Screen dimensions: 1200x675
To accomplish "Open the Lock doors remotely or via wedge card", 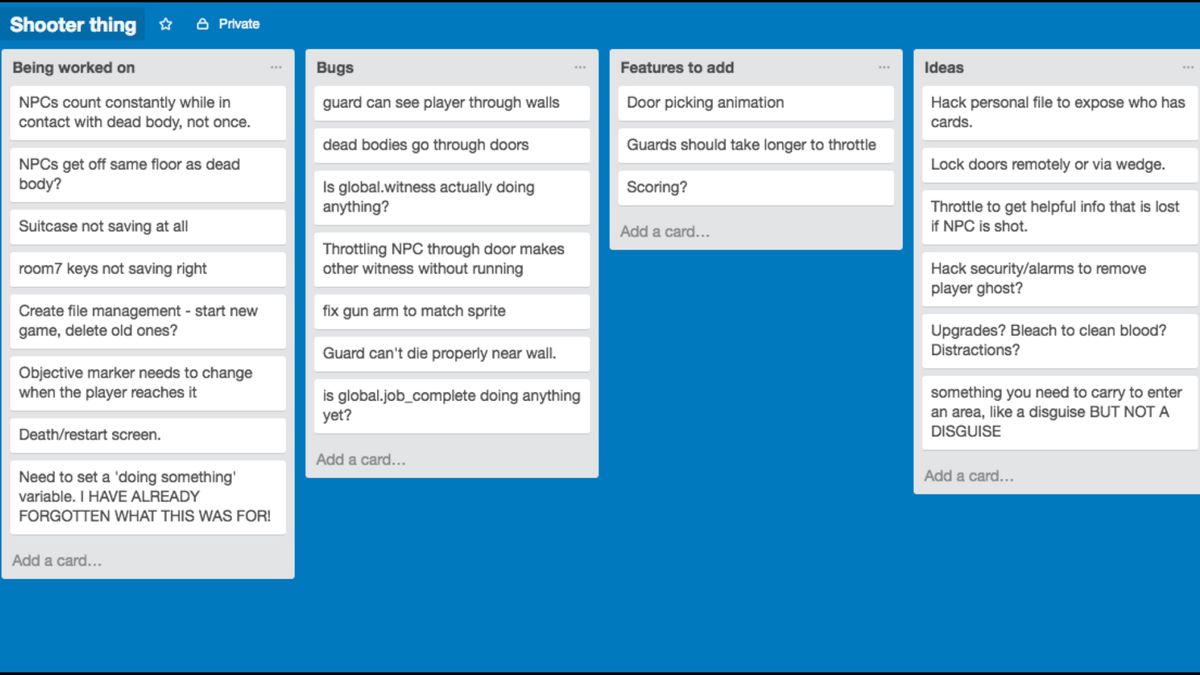I will click(x=1058, y=164).
